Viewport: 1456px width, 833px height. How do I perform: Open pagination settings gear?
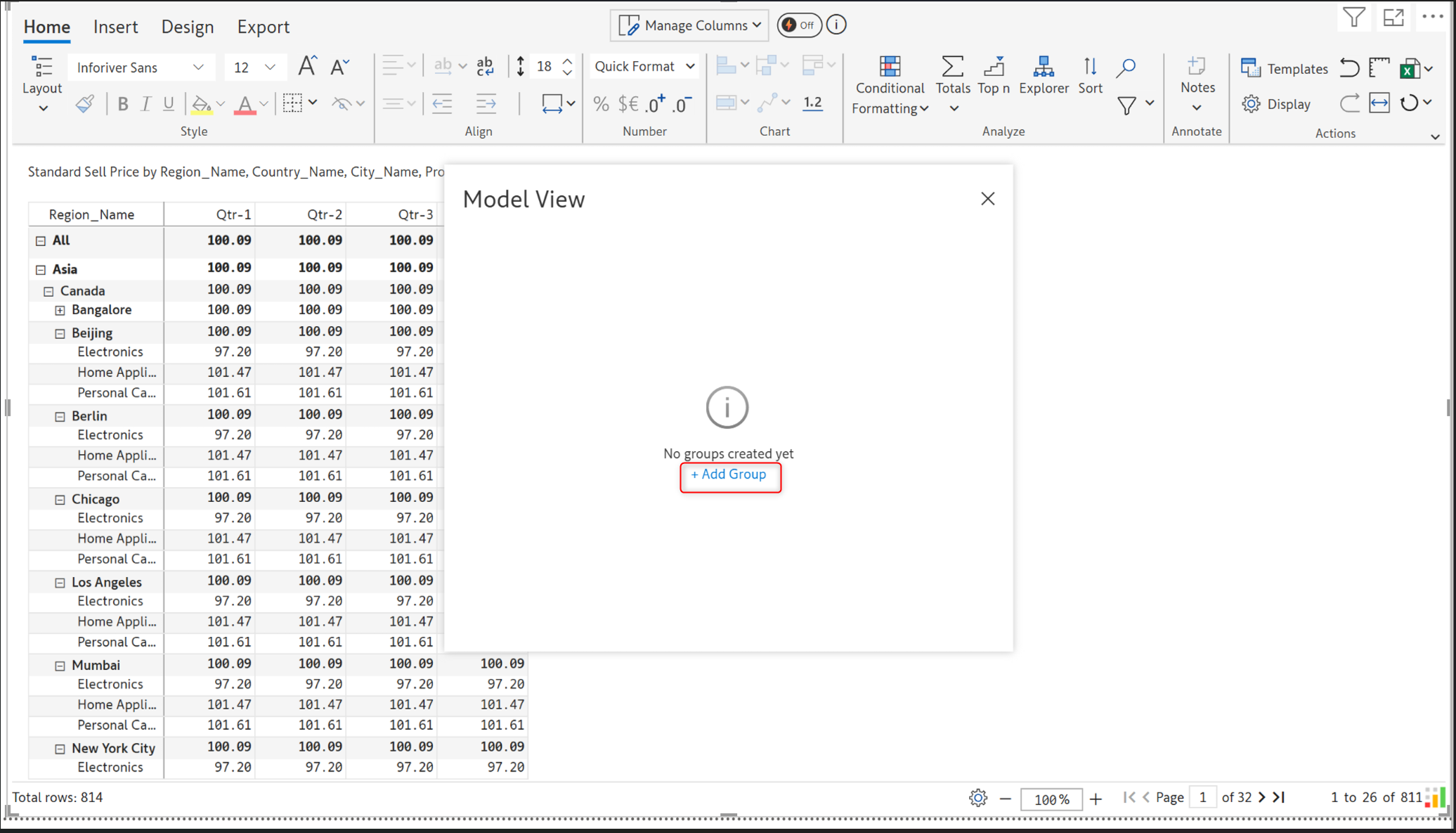[977, 798]
